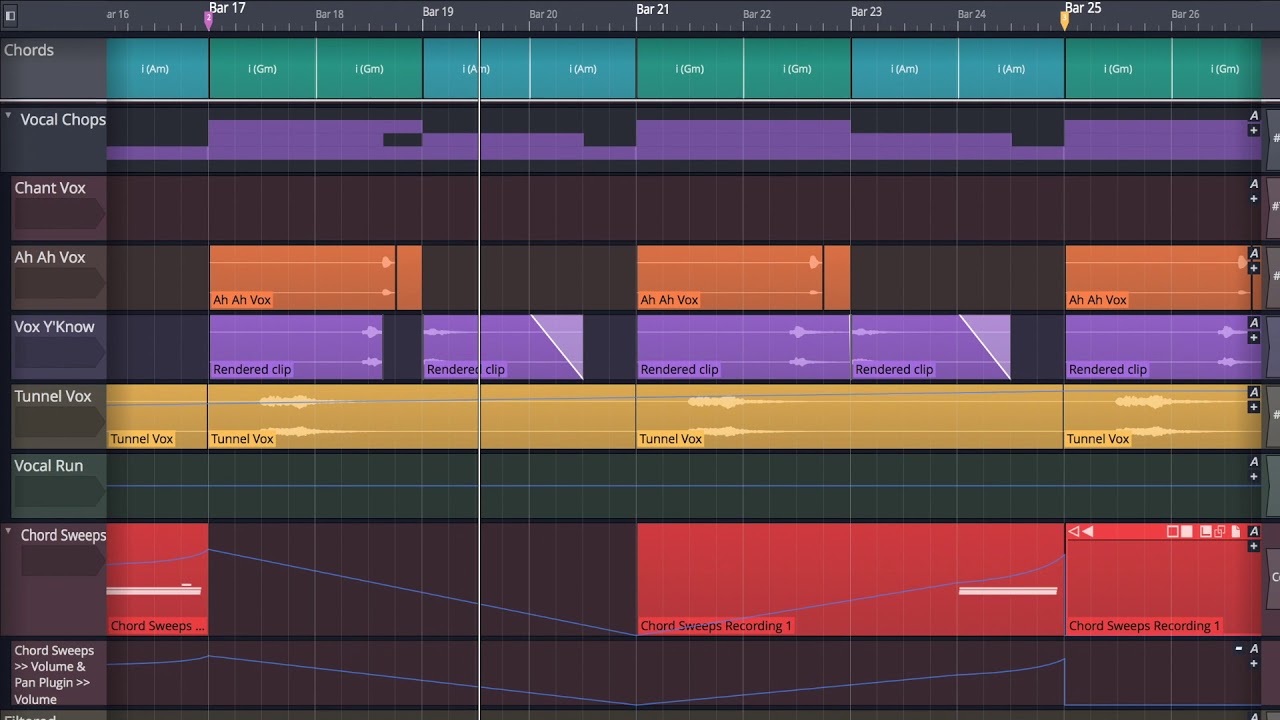The width and height of the screenshot is (1280, 720).
Task: Select the Chords track header
Action: [53, 67]
